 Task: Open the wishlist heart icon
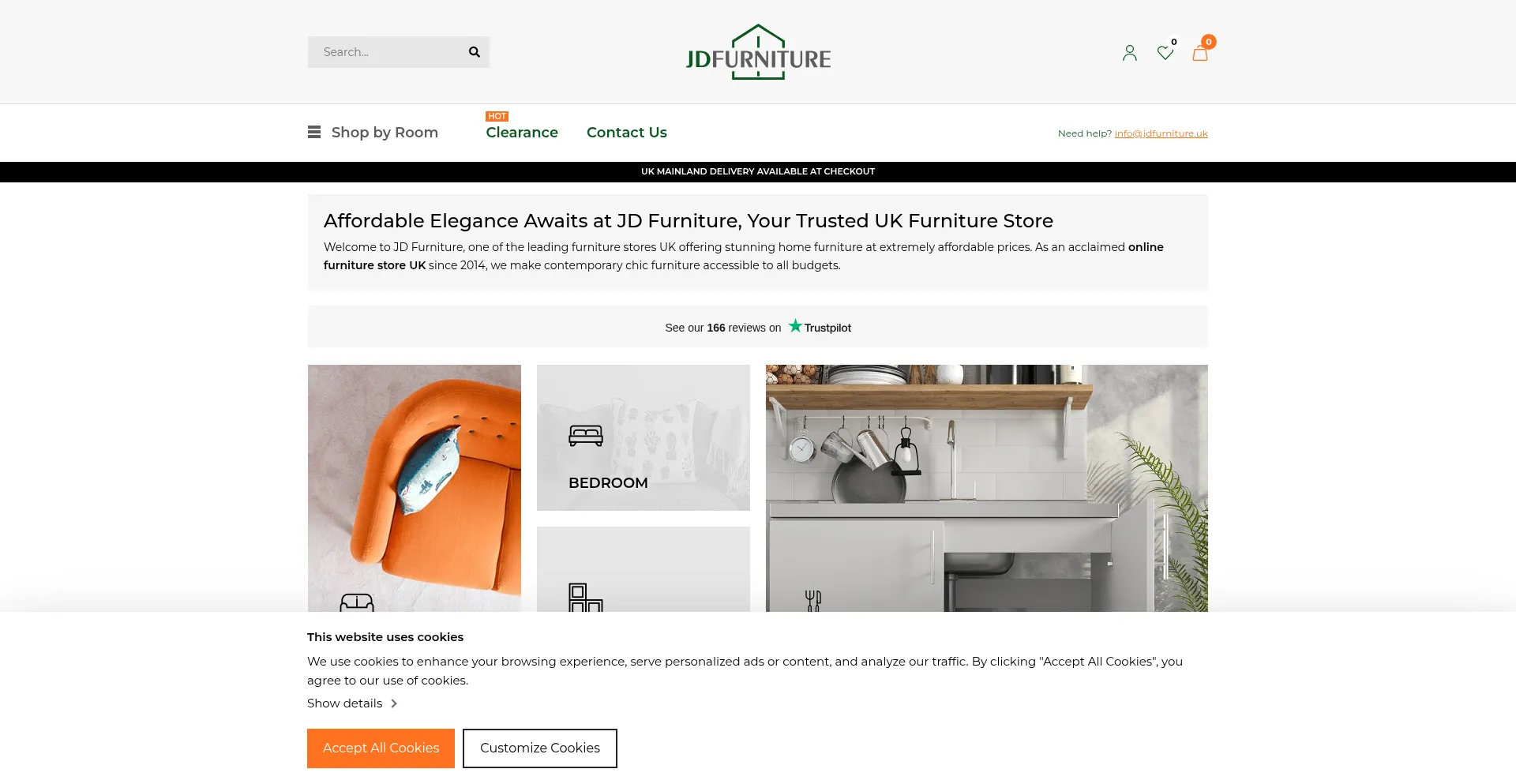[1165, 53]
